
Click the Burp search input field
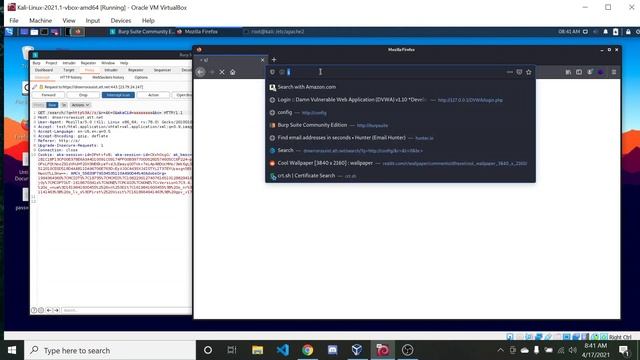pos(127,310)
